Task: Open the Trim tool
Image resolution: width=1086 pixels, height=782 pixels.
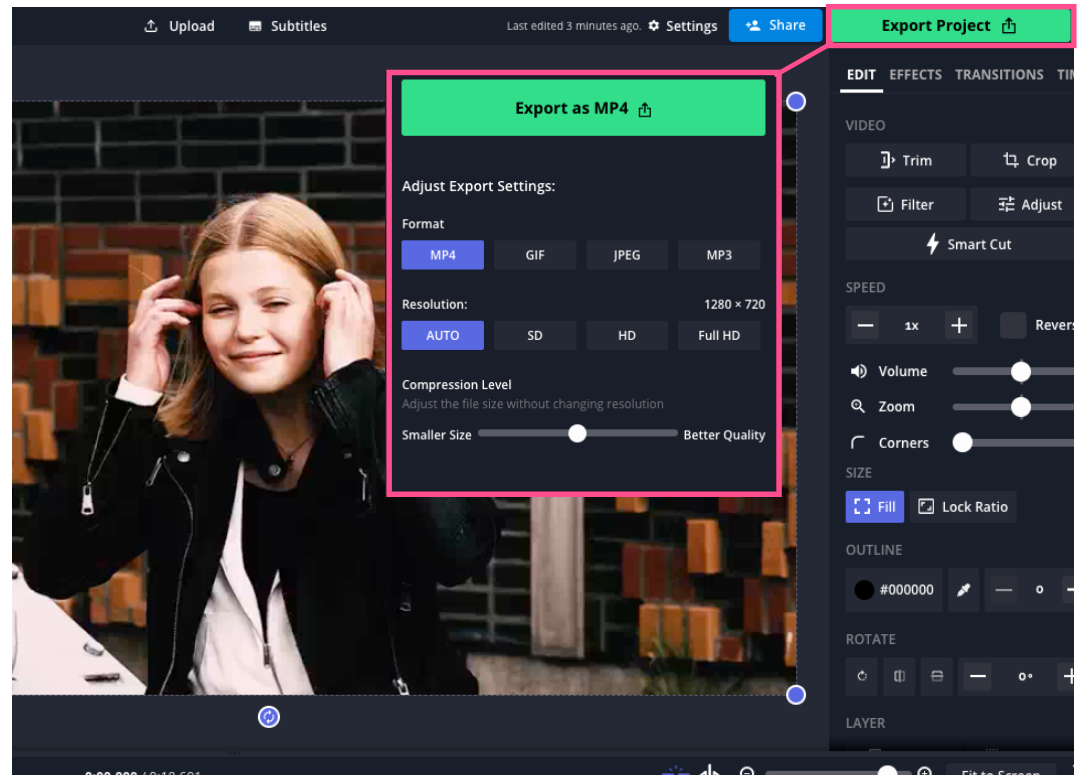Action: pos(905,160)
